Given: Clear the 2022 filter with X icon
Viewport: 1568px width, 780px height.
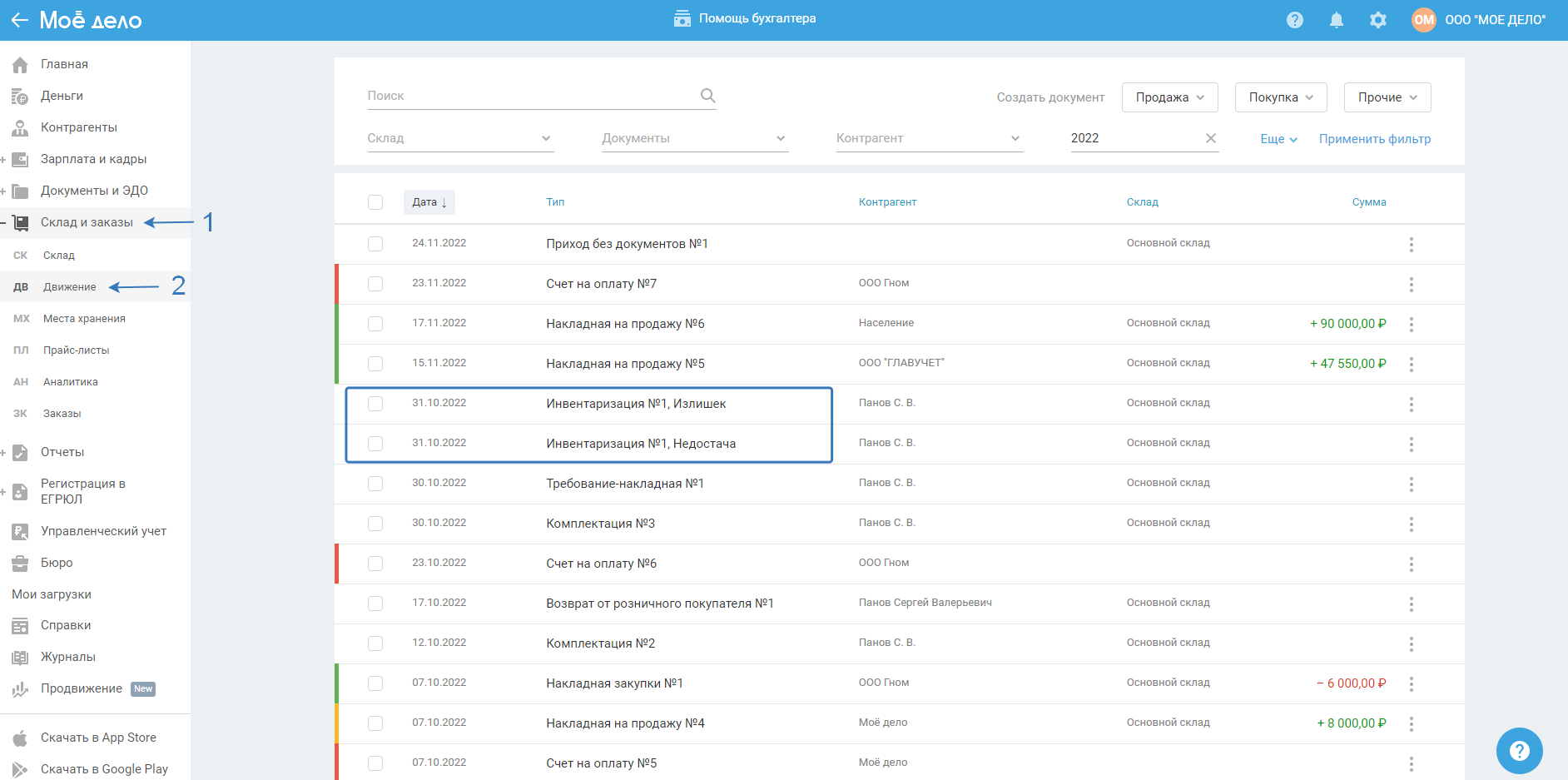Looking at the screenshot, I should pos(1210,138).
